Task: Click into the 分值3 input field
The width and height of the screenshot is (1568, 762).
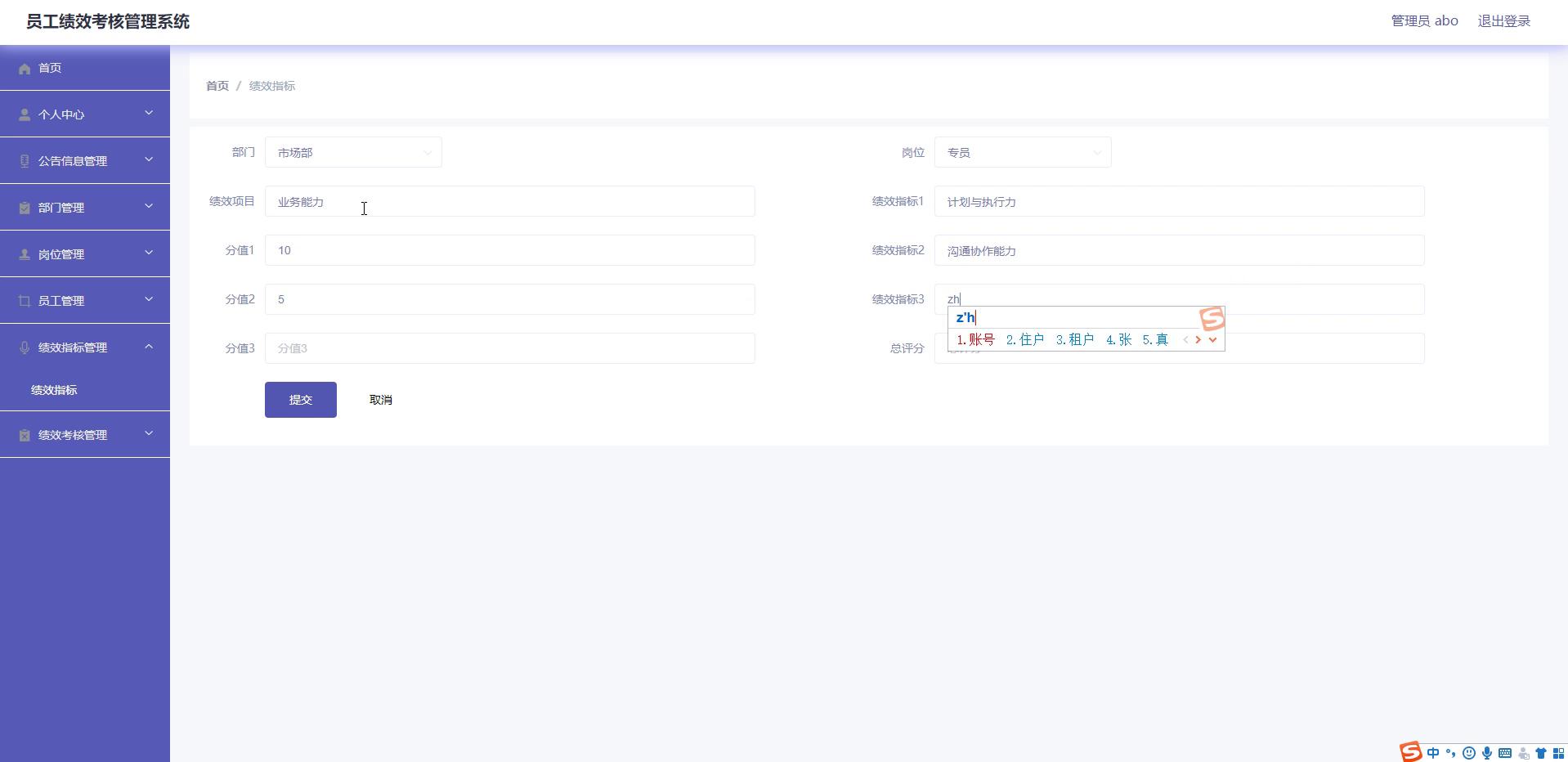Action: coord(509,348)
